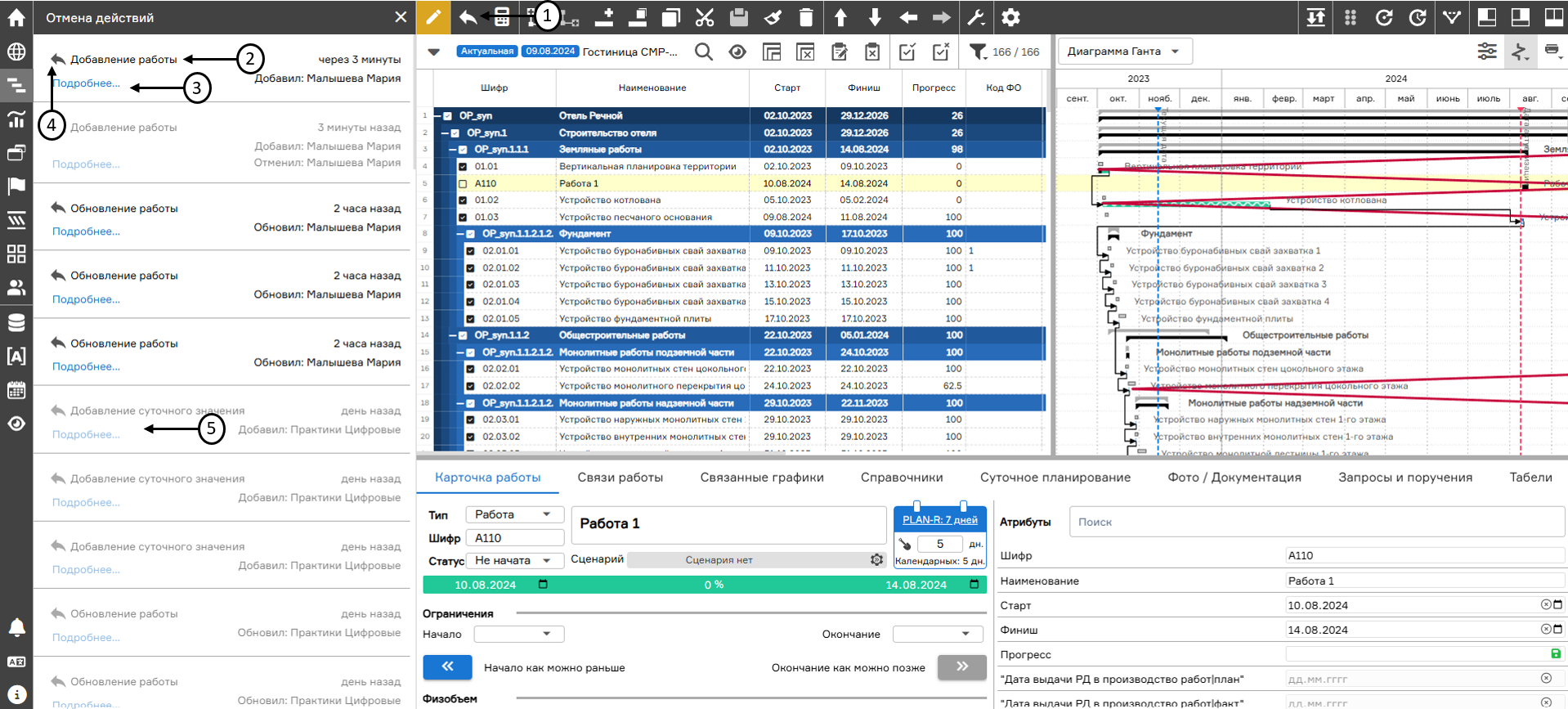The height and width of the screenshot is (709, 1568).
Task: Cut selected work with scissors icon
Action: 705,17
